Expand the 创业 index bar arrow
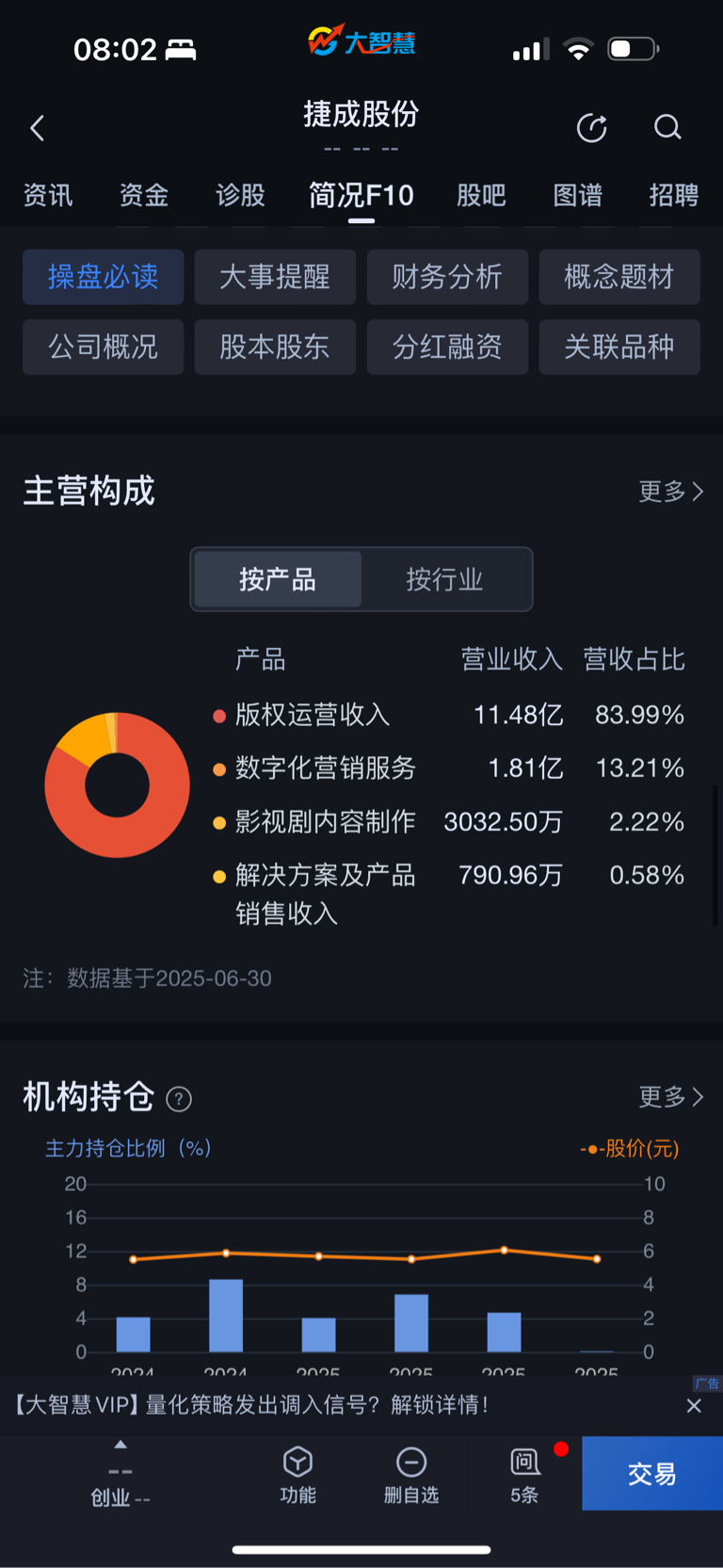 120,1445
